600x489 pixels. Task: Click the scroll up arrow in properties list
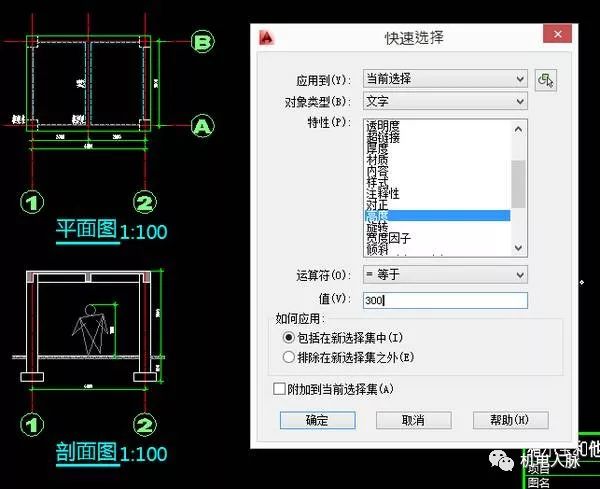pos(518,127)
